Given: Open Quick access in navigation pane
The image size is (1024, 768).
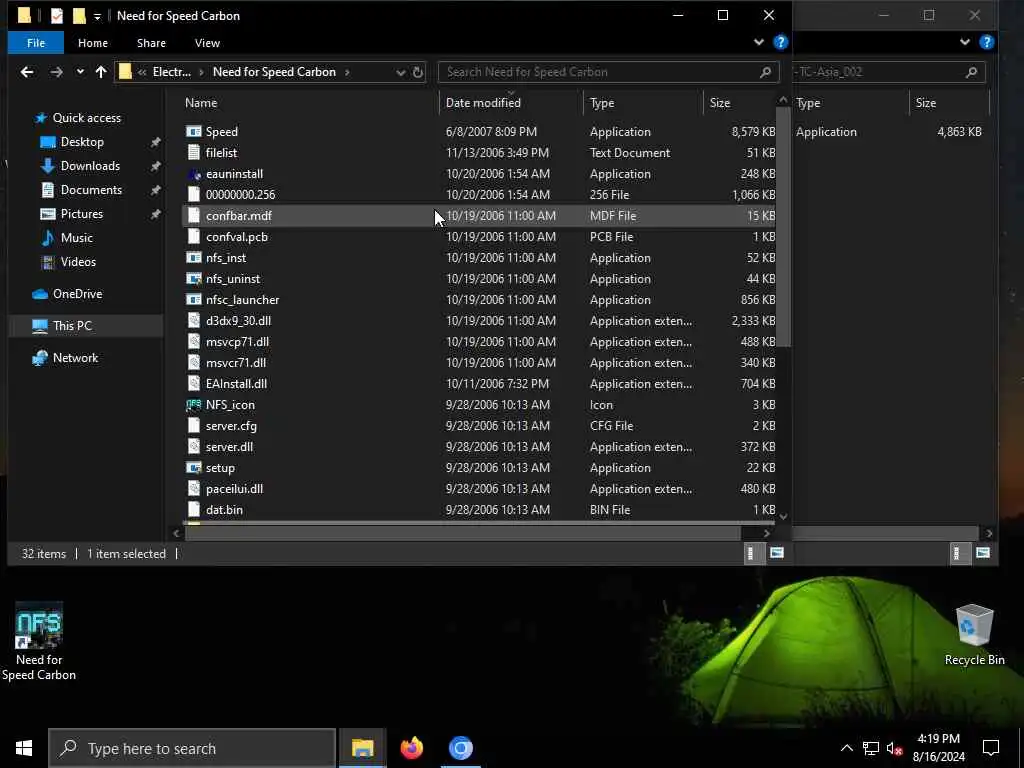Looking at the screenshot, I should [x=86, y=118].
